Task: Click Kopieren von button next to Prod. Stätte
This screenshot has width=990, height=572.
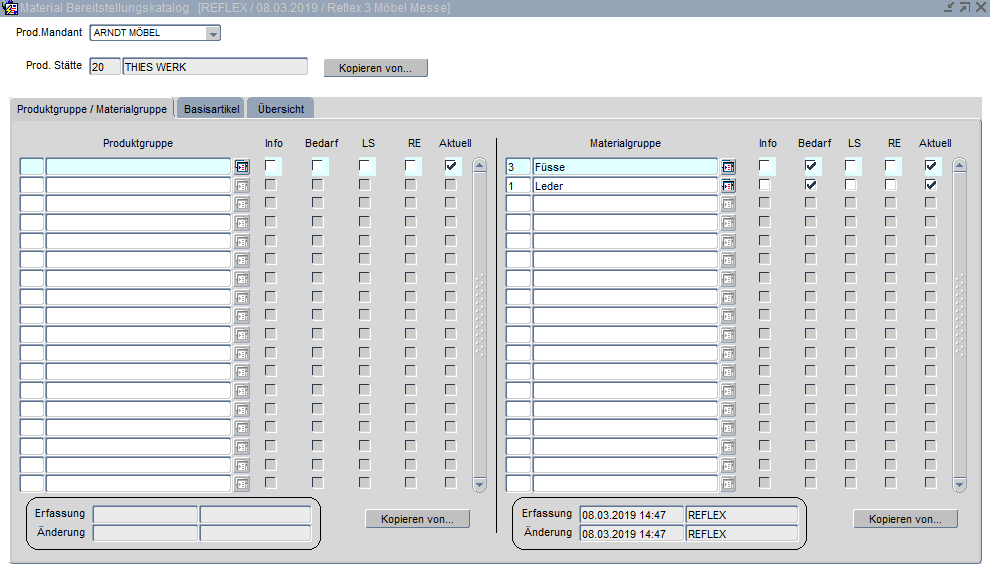Action: tap(375, 68)
